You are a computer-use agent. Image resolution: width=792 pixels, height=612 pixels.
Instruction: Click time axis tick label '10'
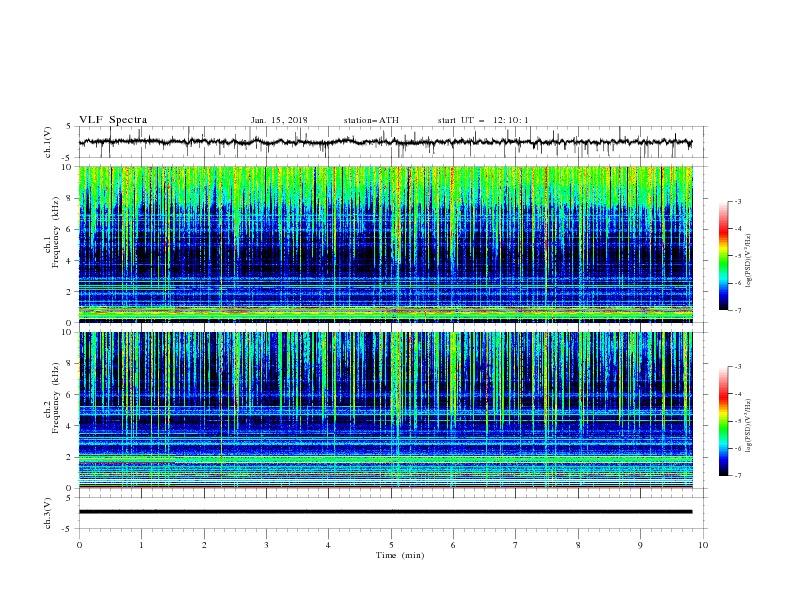point(703,545)
